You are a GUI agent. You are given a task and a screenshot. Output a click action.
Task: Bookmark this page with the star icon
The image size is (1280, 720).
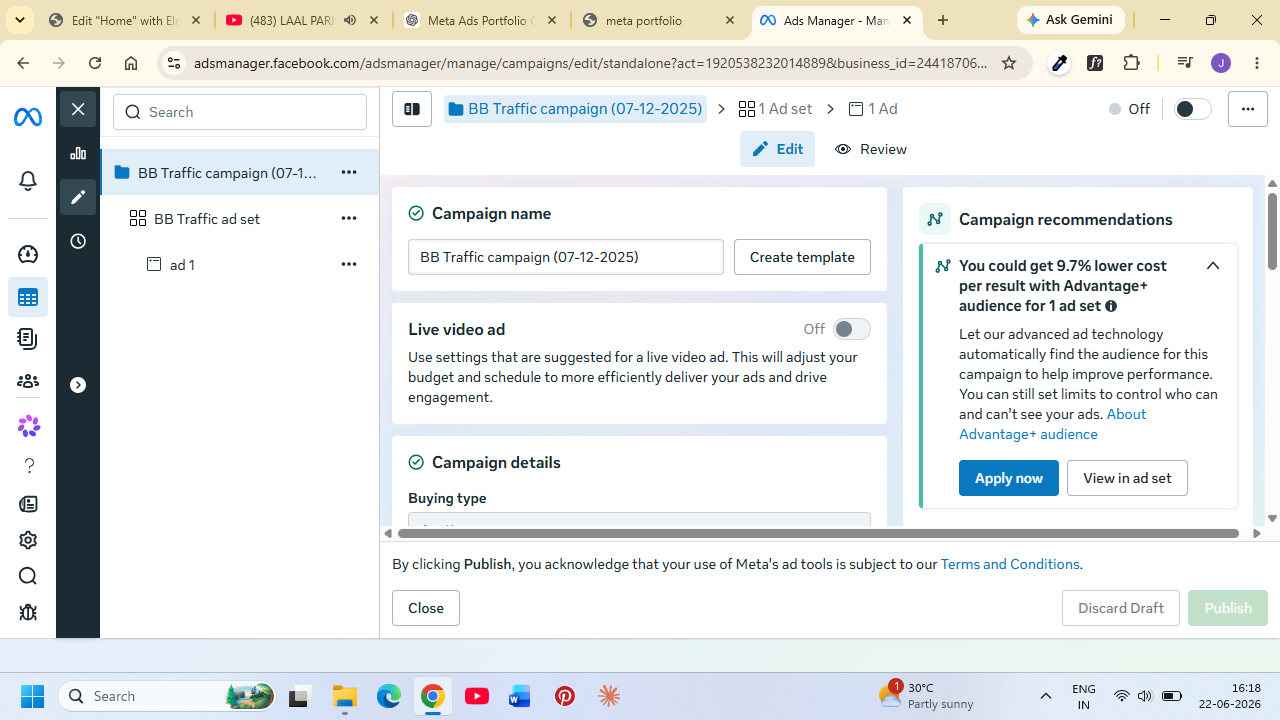coord(1009,63)
